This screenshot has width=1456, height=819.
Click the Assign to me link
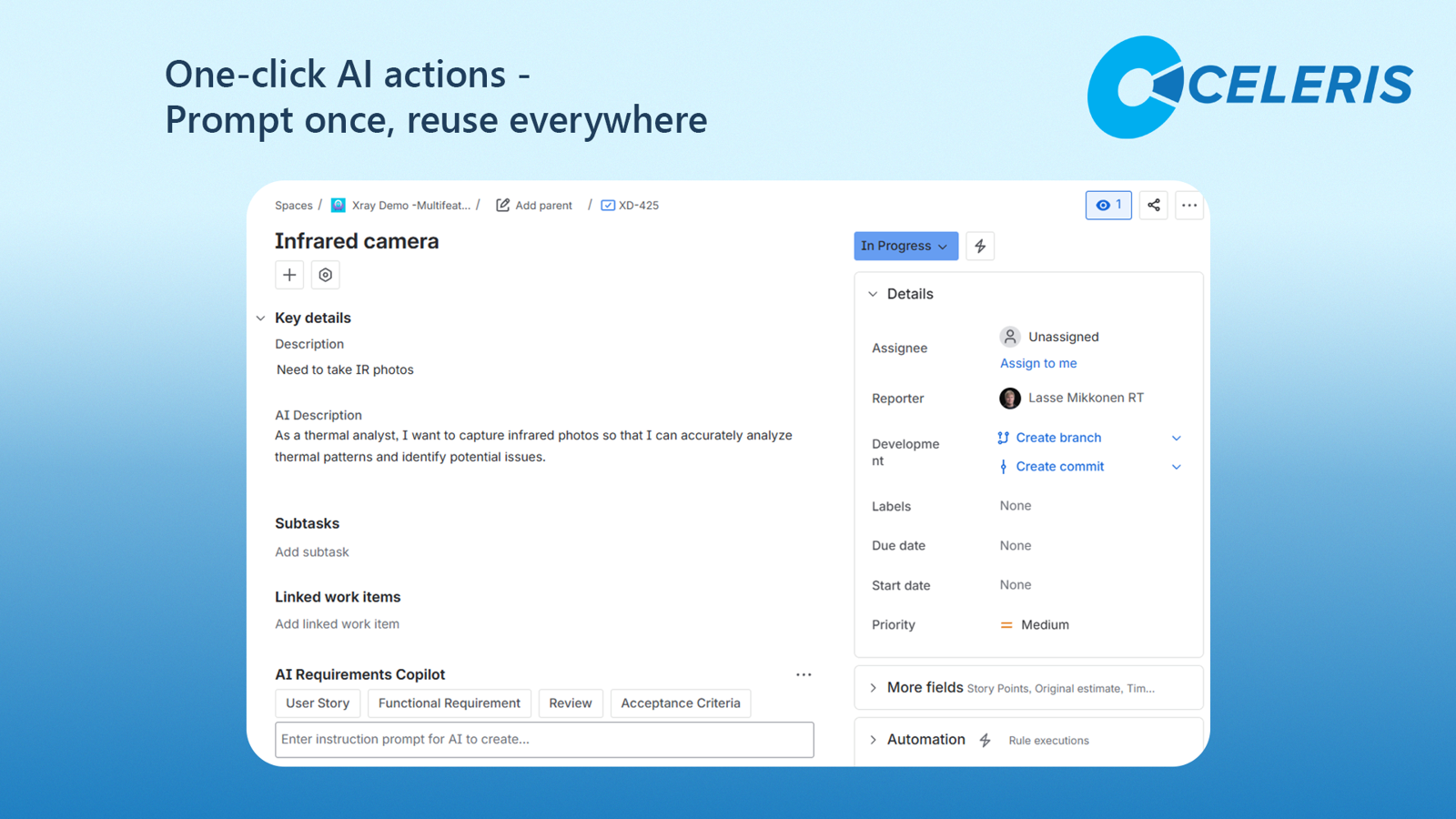(1037, 362)
